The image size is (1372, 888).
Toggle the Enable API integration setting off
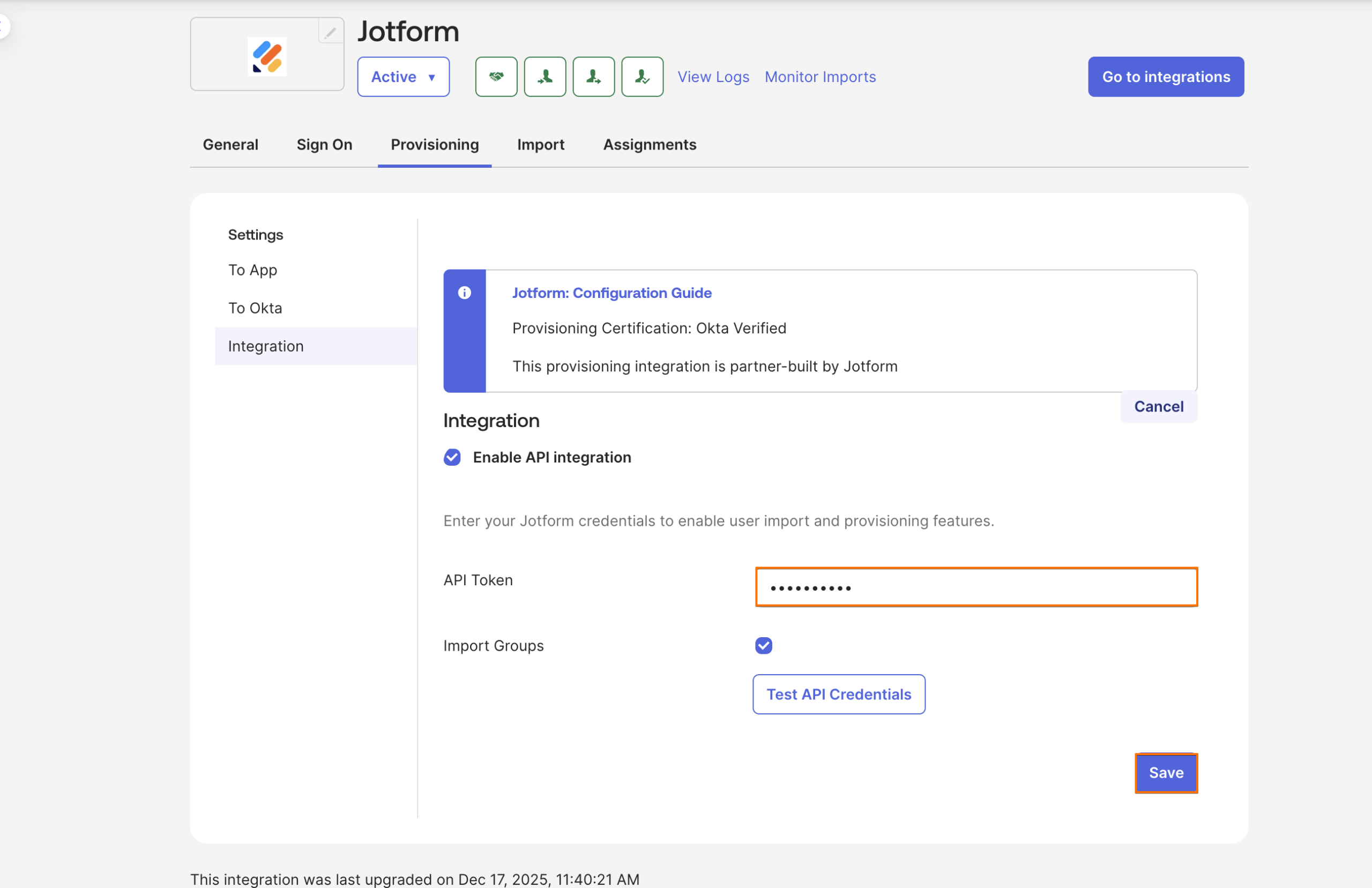(x=452, y=457)
